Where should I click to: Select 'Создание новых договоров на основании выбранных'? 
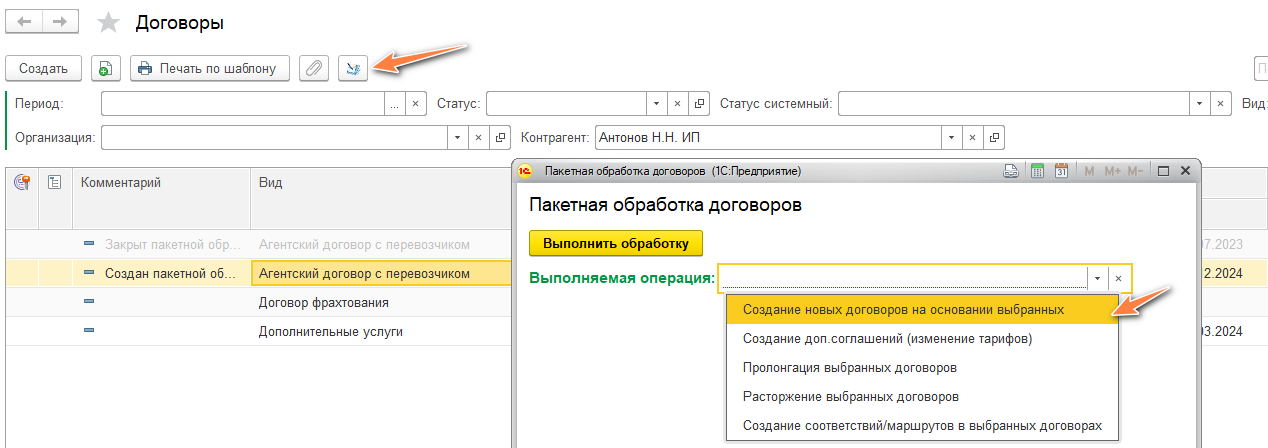pyautogui.click(x=903, y=310)
